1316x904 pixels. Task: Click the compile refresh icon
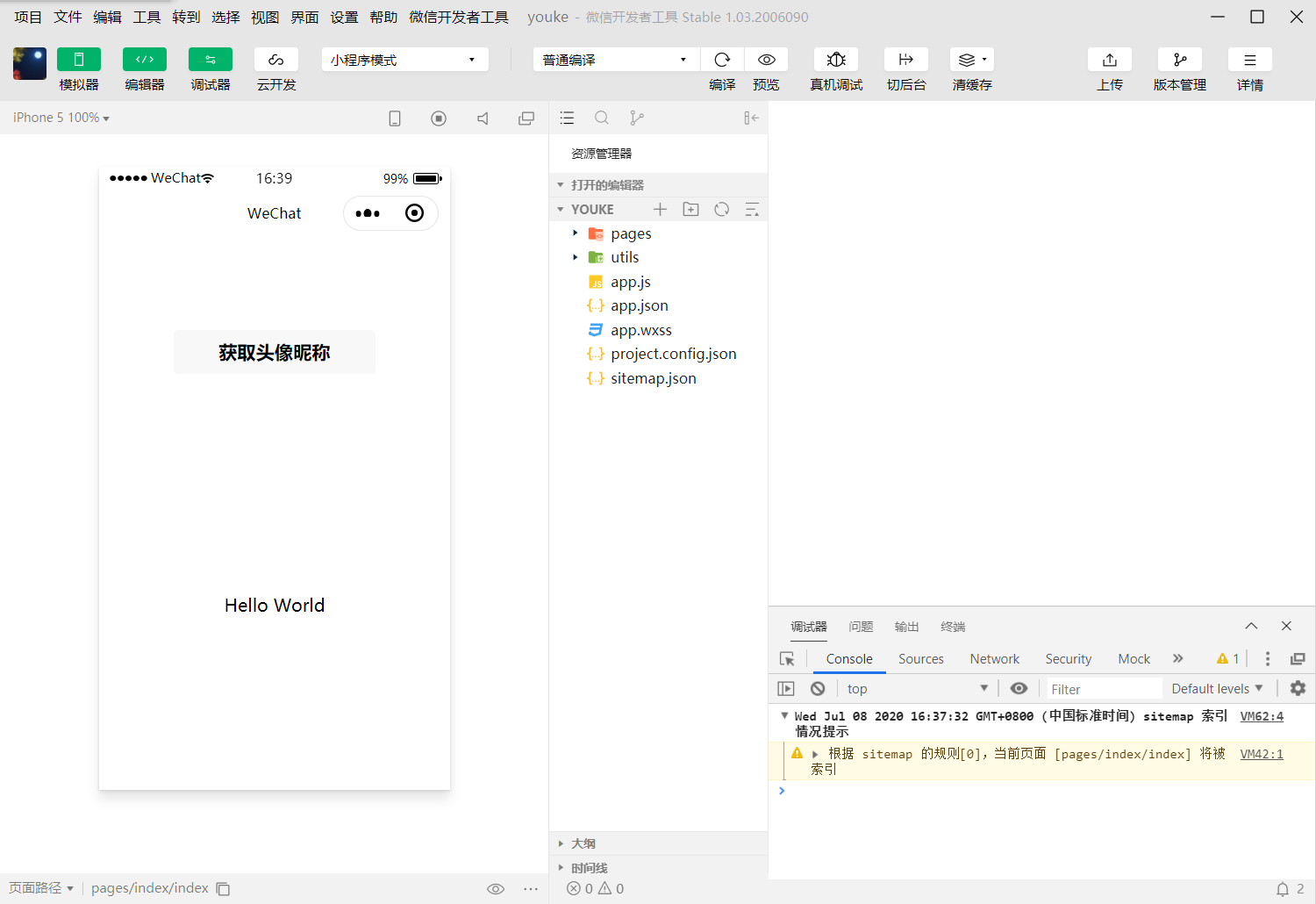pos(722,60)
